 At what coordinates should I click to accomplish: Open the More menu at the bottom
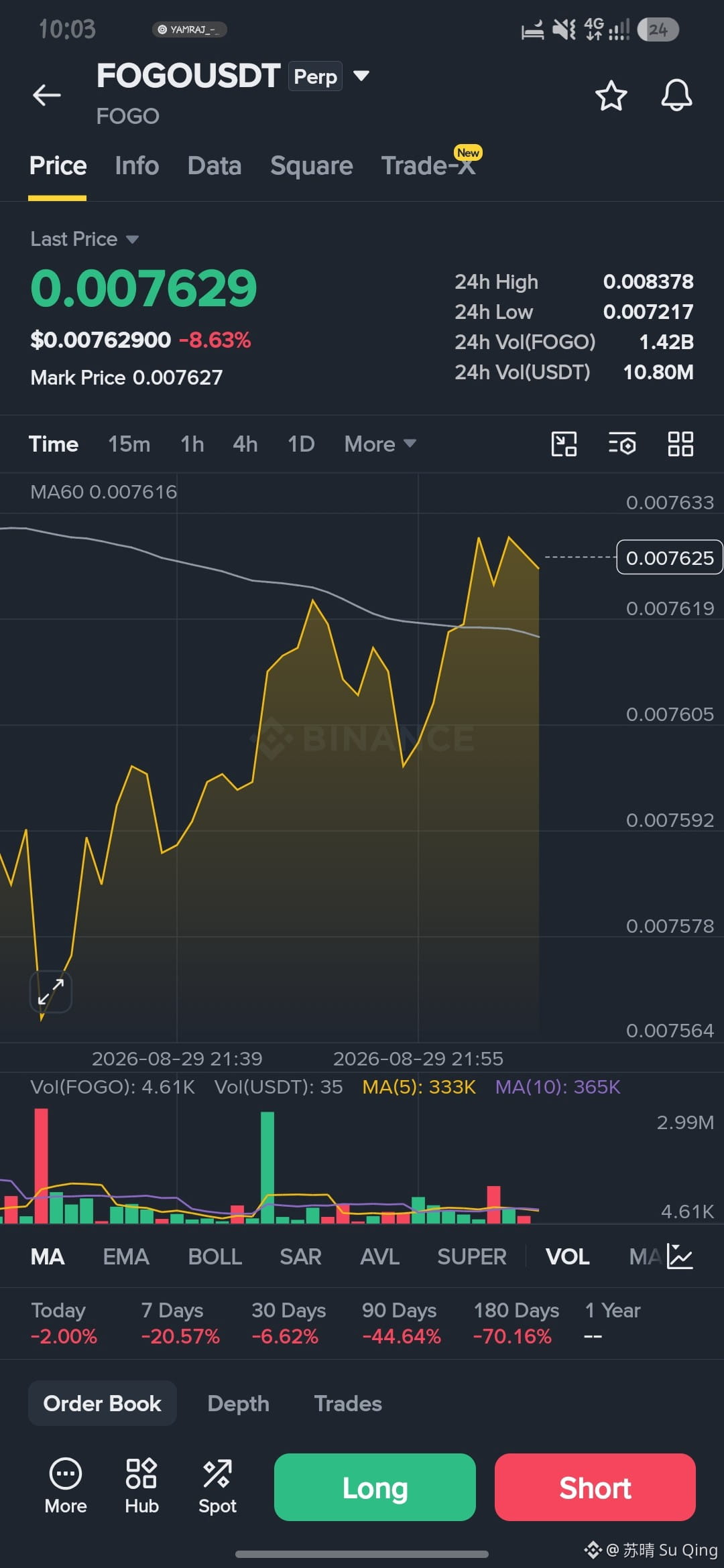66,1487
